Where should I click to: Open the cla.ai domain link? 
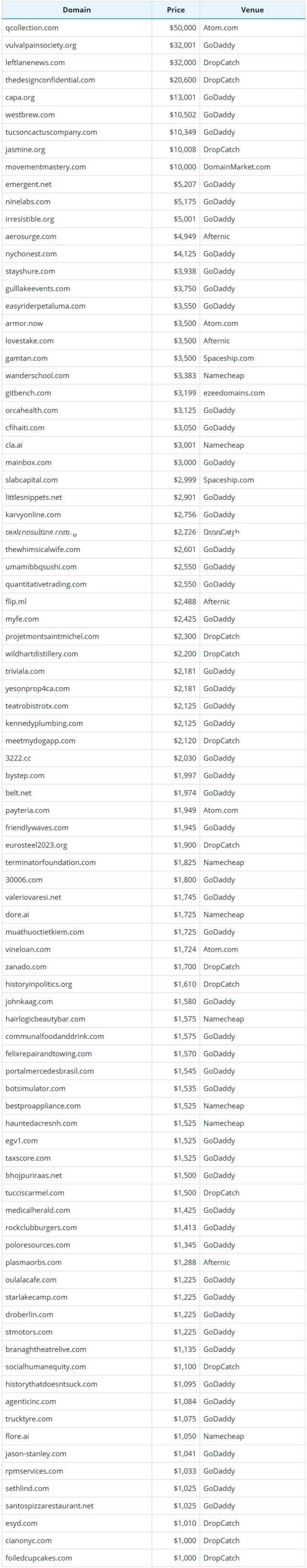pyautogui.click(x=14, y=445)
